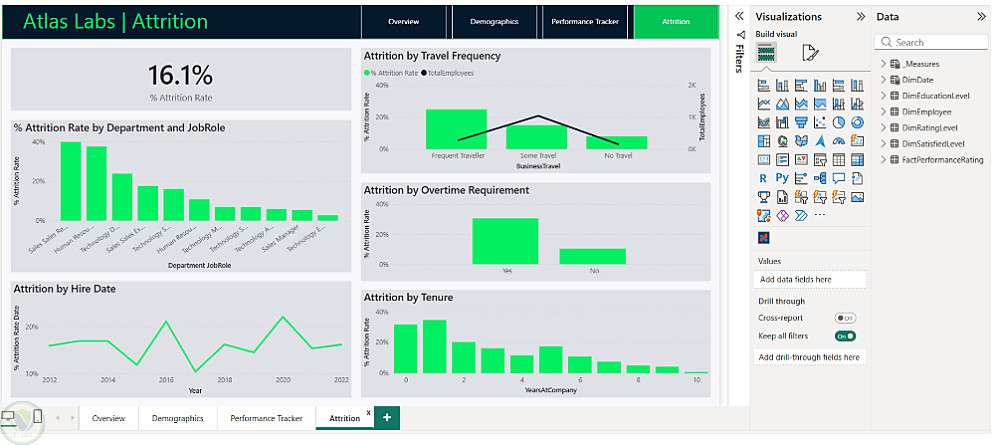
Task: Select the trophy metrics visual
Action: [x=763, y=197]
